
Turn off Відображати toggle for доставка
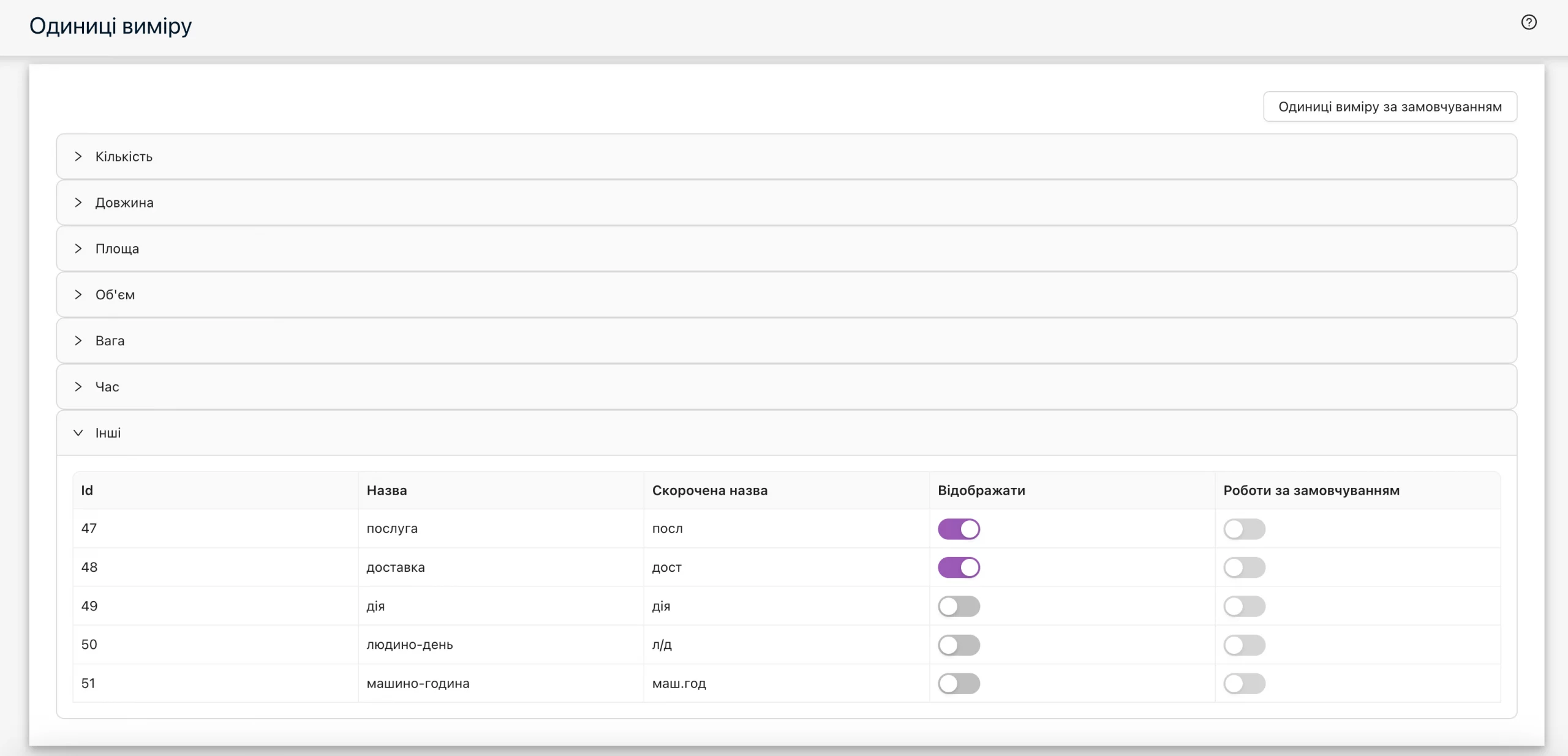pyautogui.click(x=959, y=567)
